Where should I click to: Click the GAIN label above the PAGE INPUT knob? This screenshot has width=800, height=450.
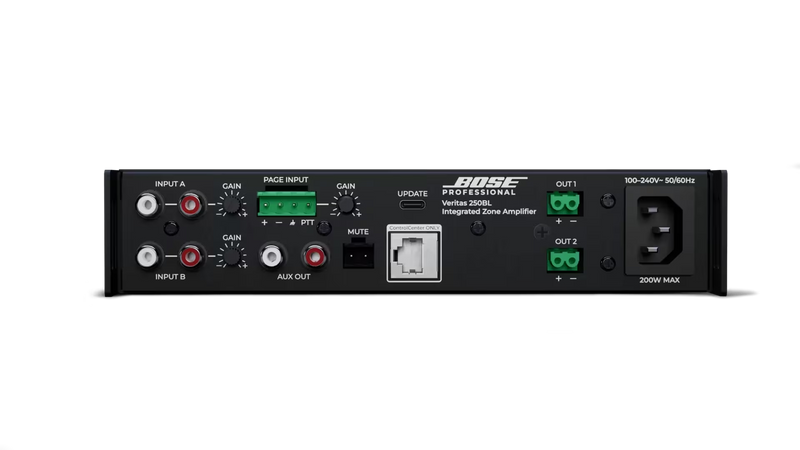(x=346, y=186)
